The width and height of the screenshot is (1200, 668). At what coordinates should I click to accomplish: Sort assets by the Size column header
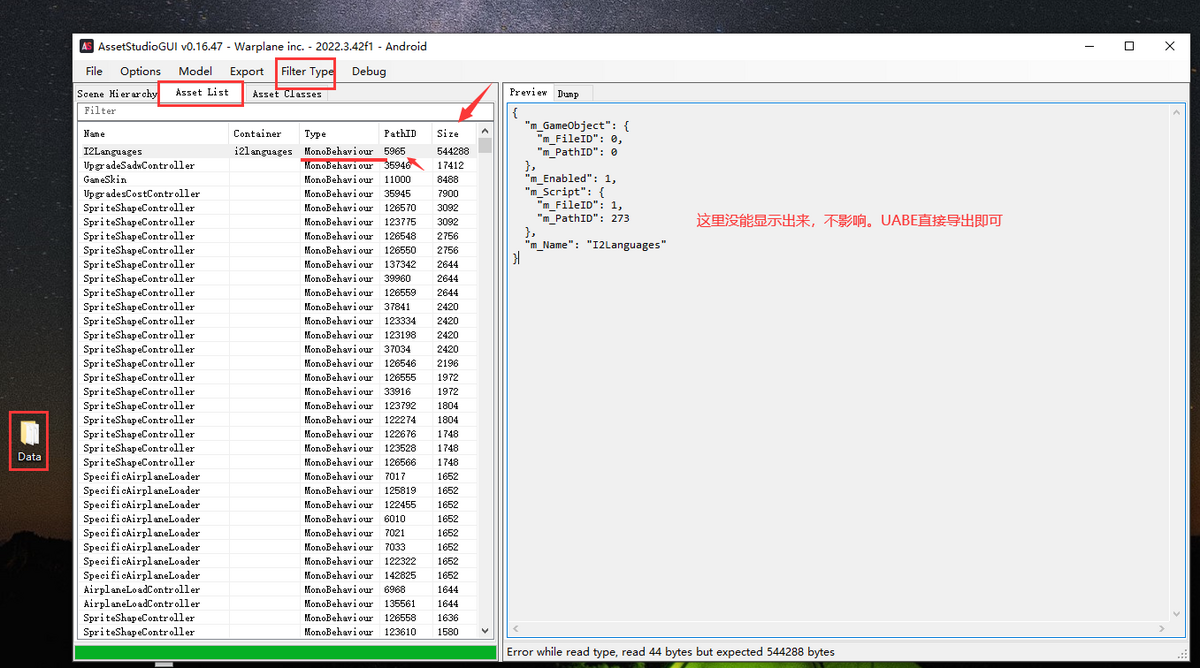point(454,133)
